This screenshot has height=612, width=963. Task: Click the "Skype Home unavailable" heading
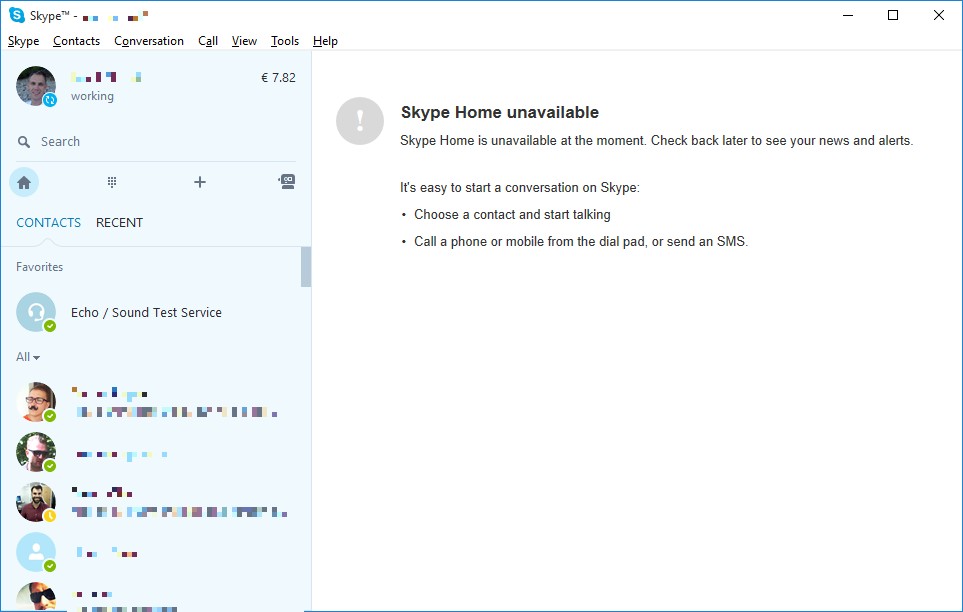500,112
